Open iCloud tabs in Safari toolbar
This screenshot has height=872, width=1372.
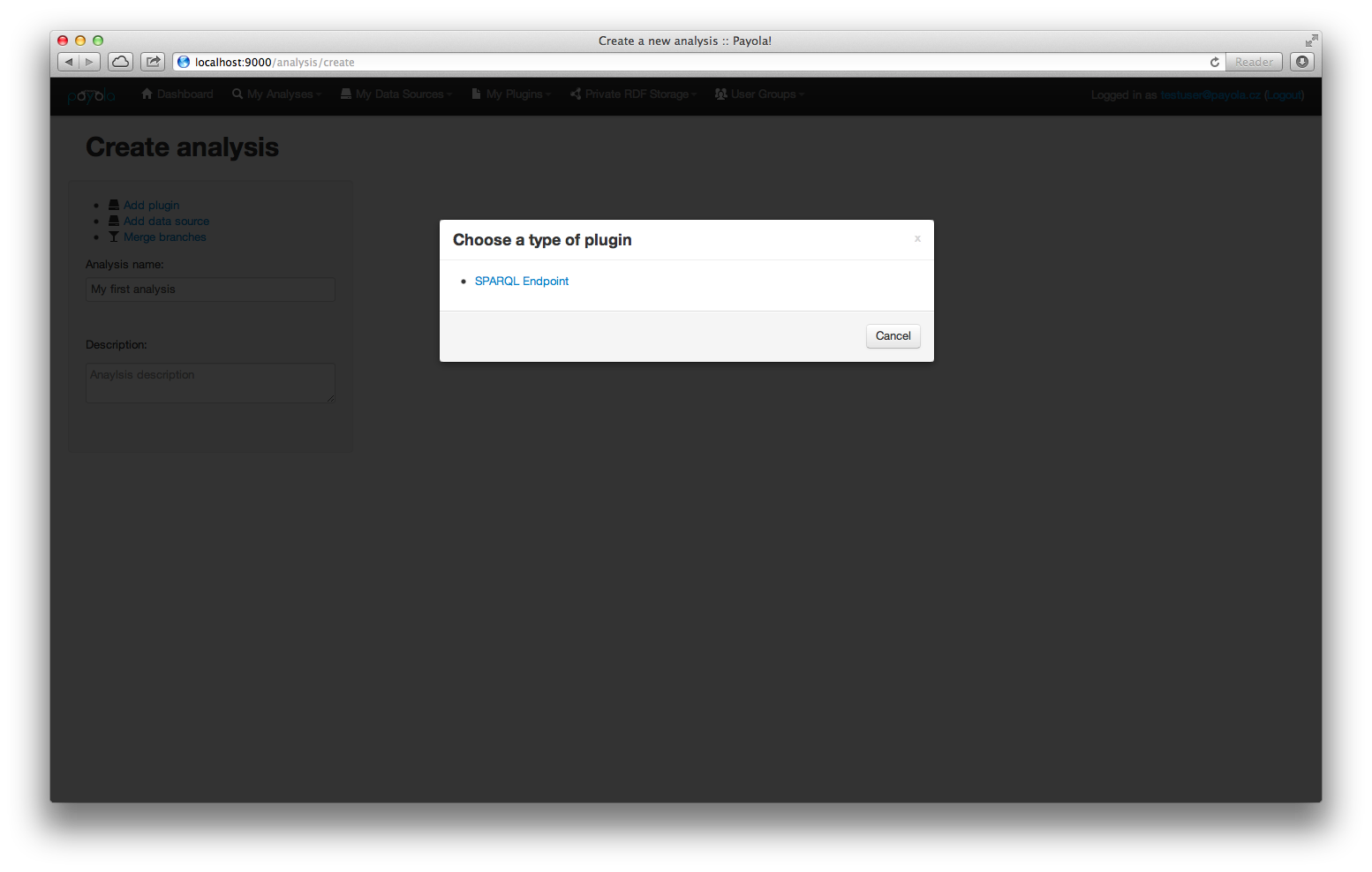click(x=120, y=62)
